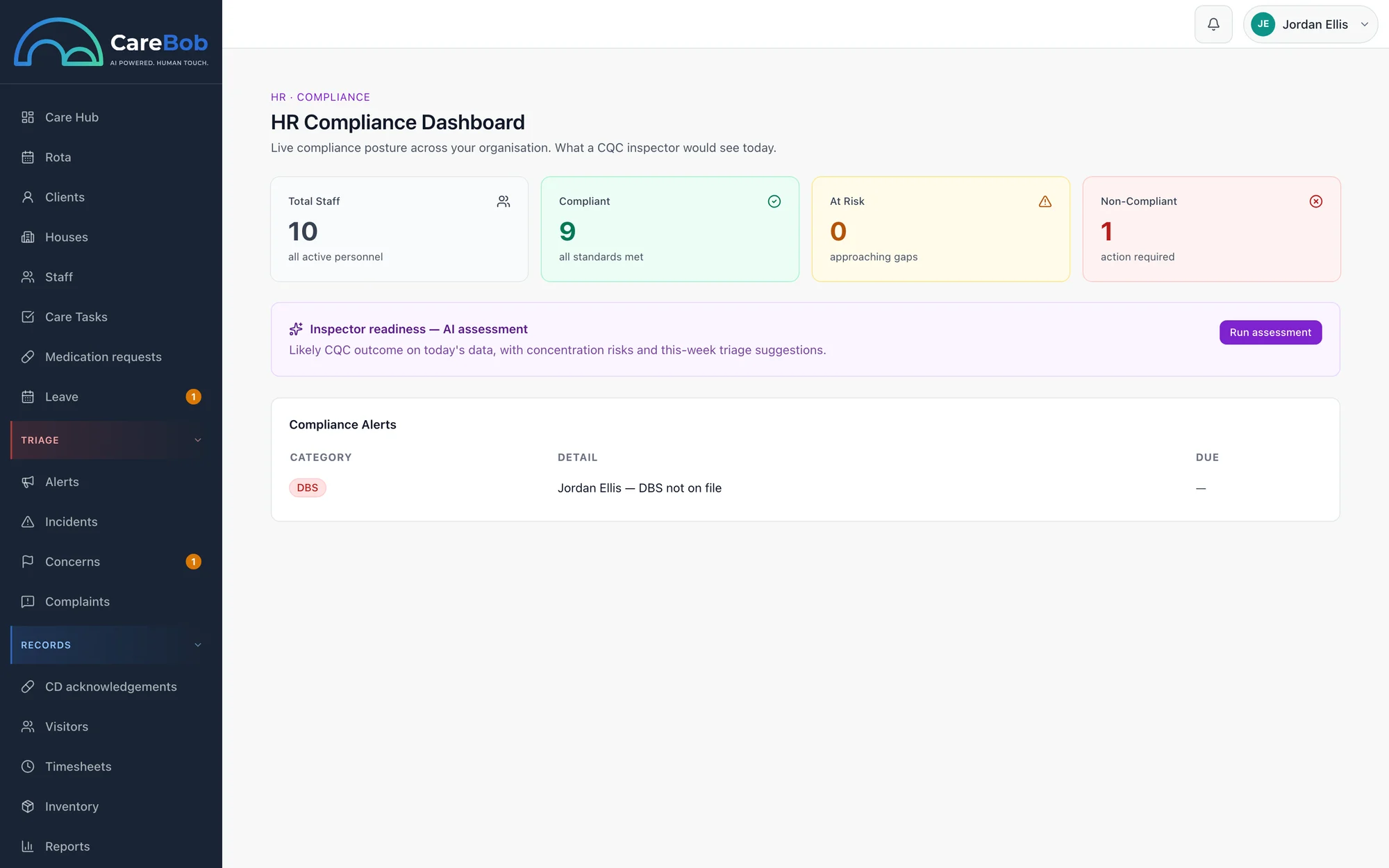Open the Jordan Ellis account dropdown chevron
This screenshot has height=868, width=1389.
point(1364,24)
